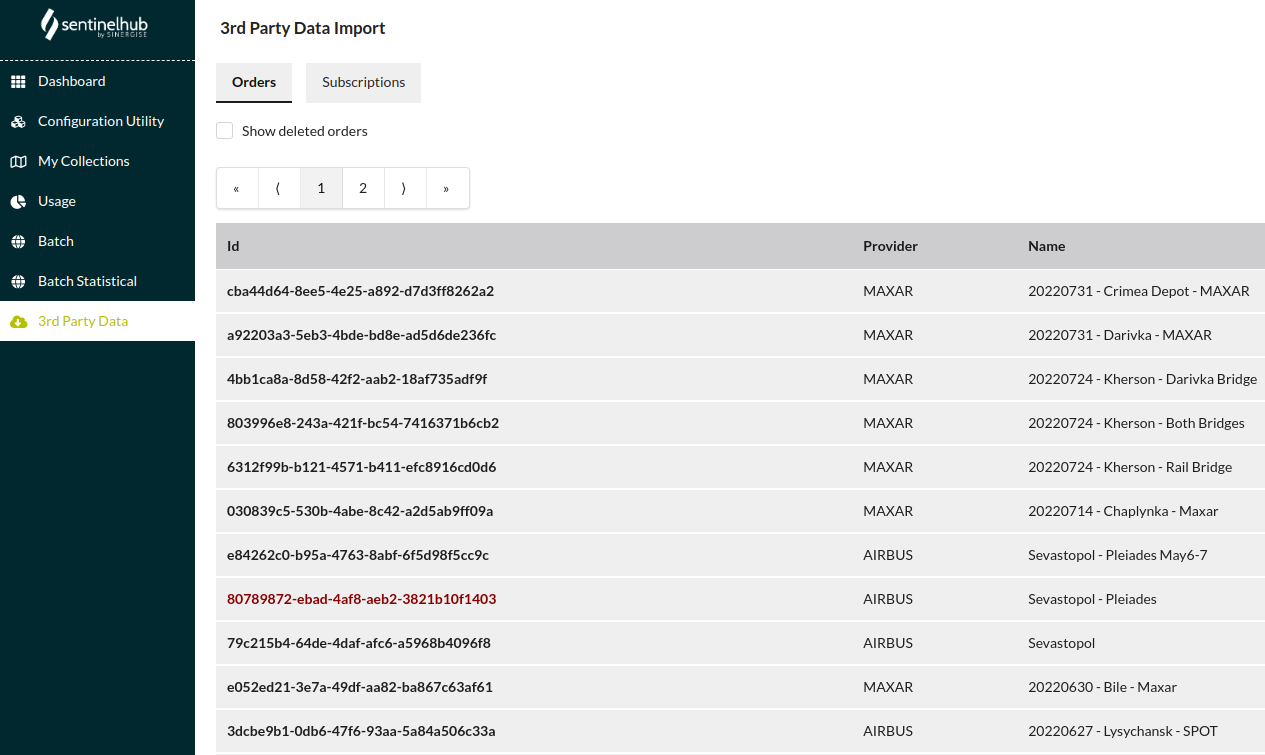Click name '20220714 - Chaplynka - Maxar'
Viewport: 1265px width, 755px height.
tap(1123, 511)
